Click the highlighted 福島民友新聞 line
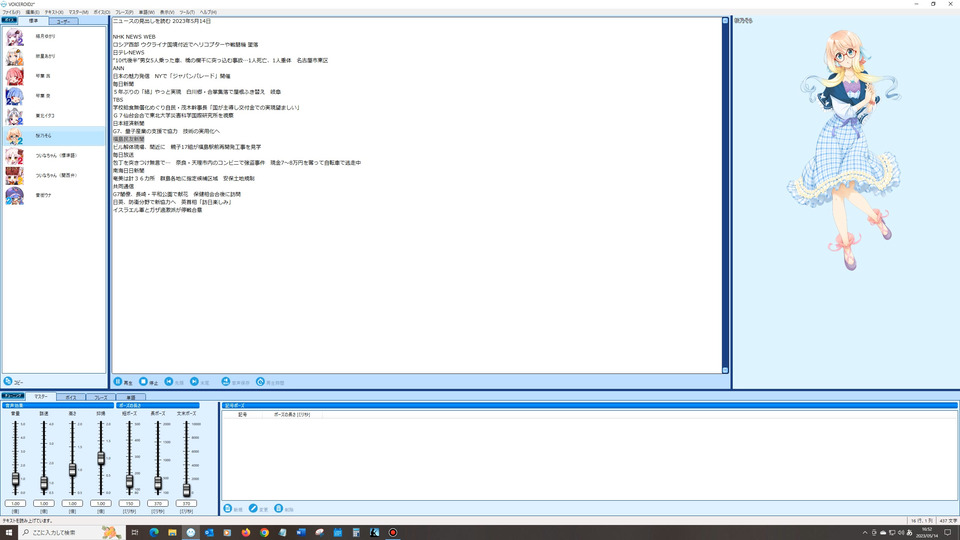The height and width of the screenshot is (540, 960). tap(129, 139)
